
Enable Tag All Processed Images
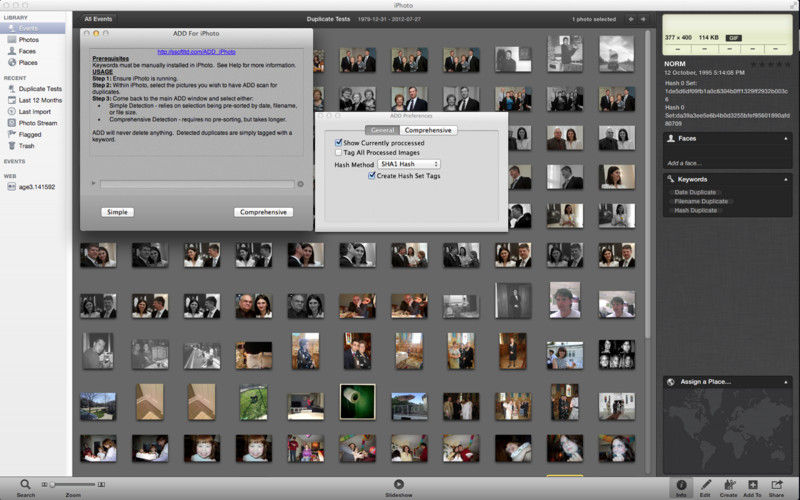coord(340,153)
